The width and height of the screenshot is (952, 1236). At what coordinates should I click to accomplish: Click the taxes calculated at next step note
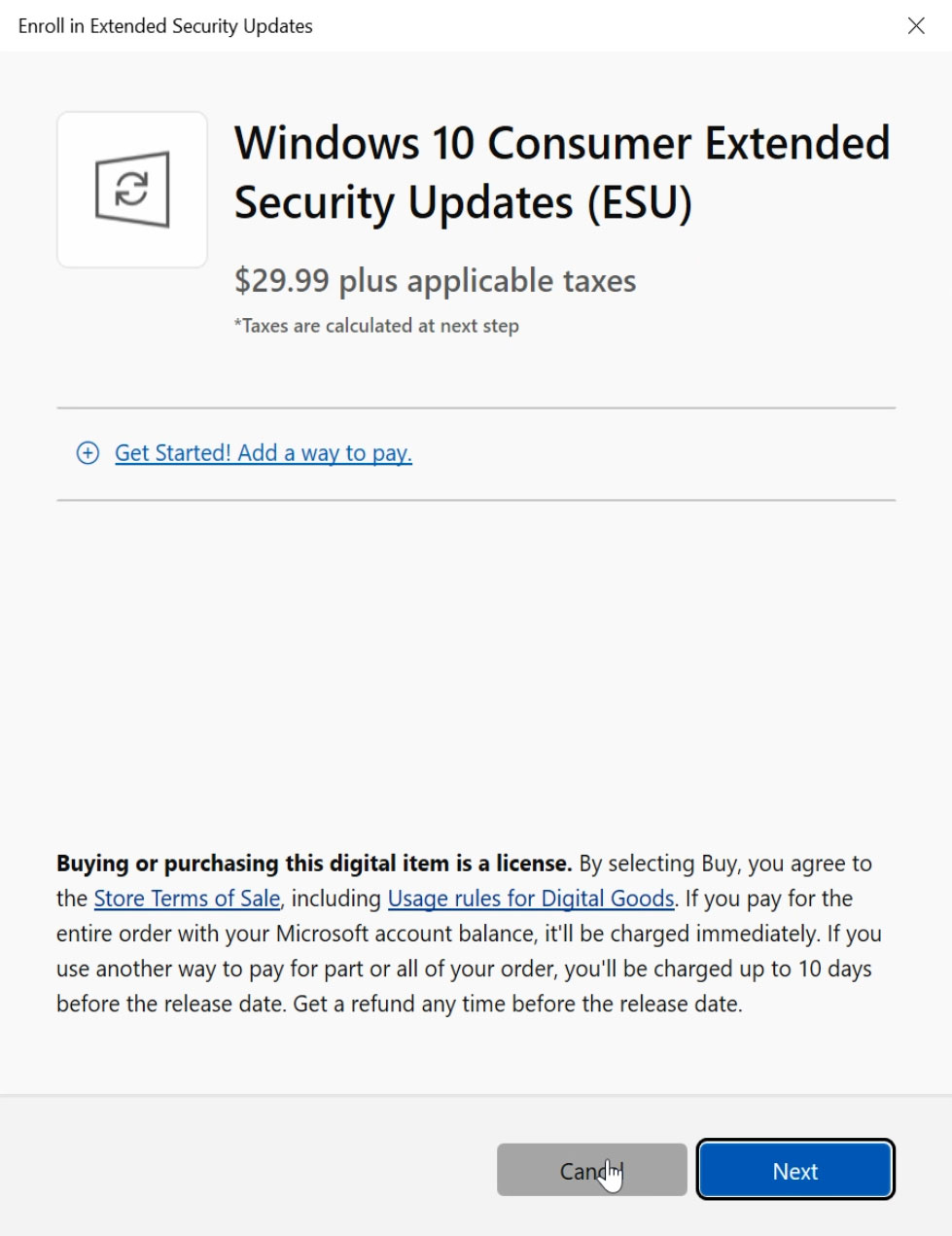[376, 326]
